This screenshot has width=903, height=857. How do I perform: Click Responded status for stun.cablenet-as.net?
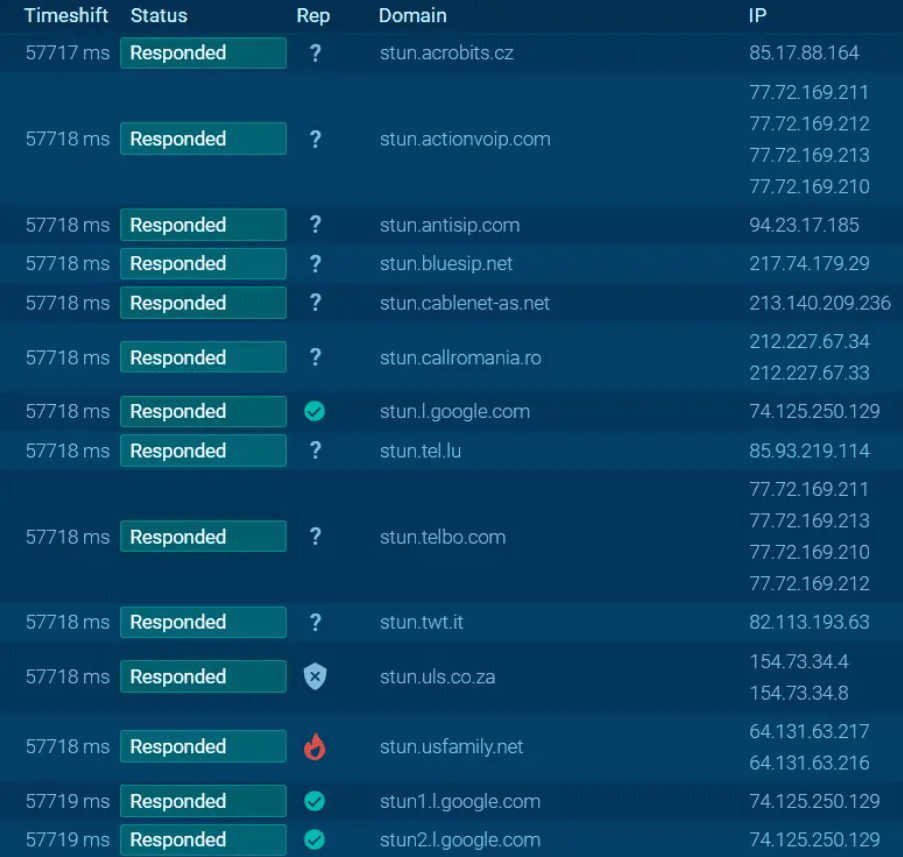[x=203, y=303]
